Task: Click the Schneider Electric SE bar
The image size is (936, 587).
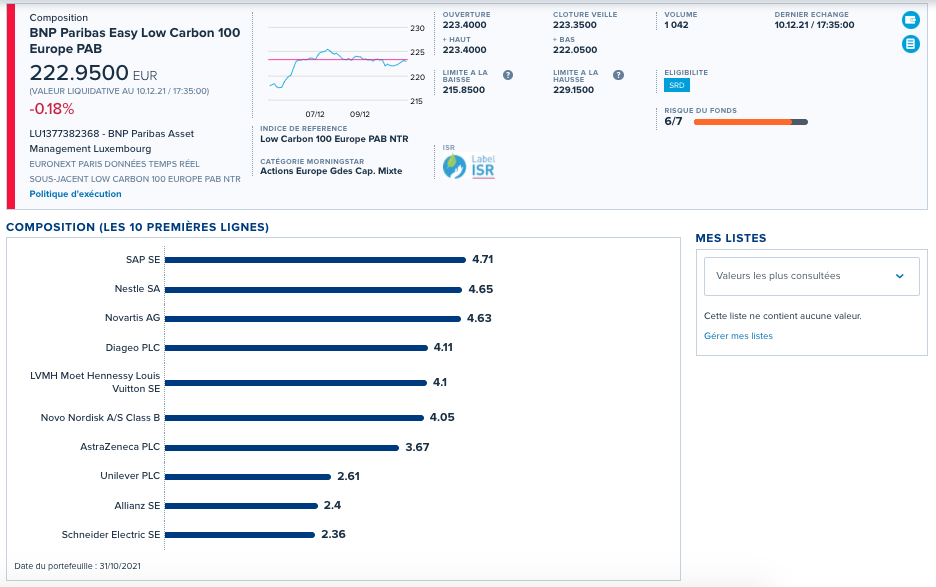Action: [239, 534]
